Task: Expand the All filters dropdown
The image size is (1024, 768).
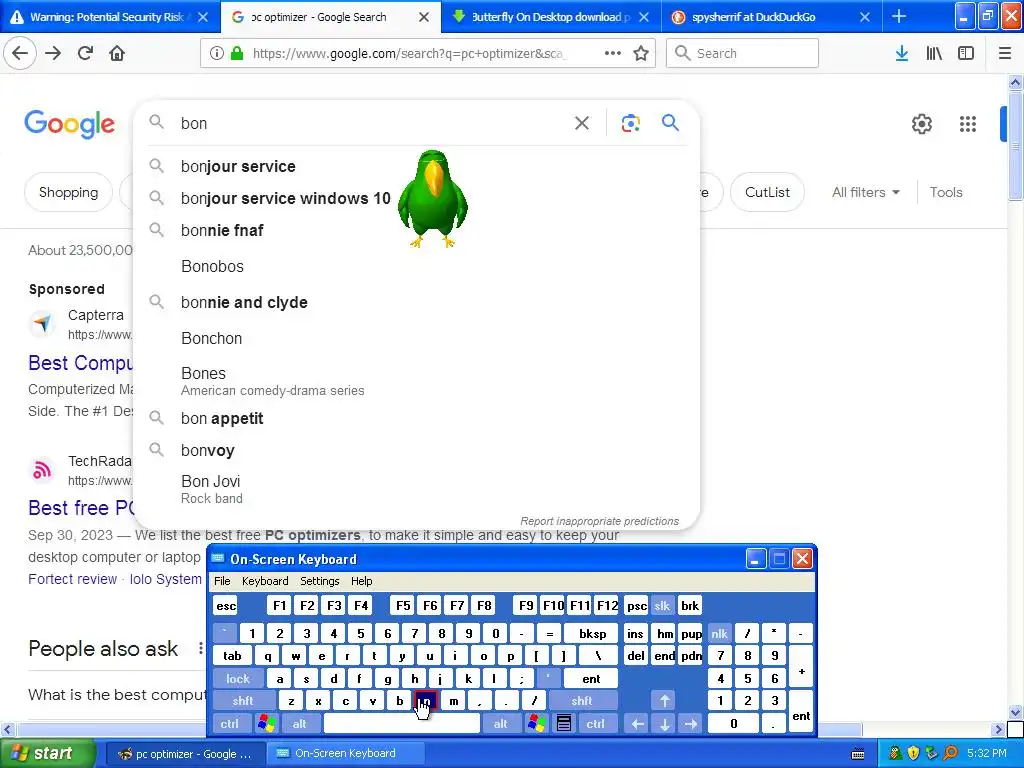Action: coord(866,192)
